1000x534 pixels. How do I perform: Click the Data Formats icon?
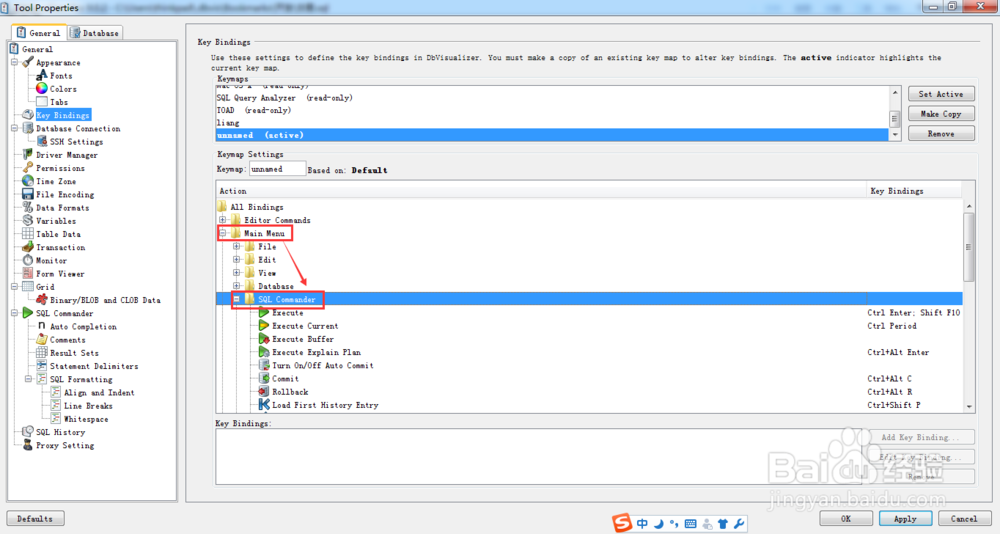[27, 207]
